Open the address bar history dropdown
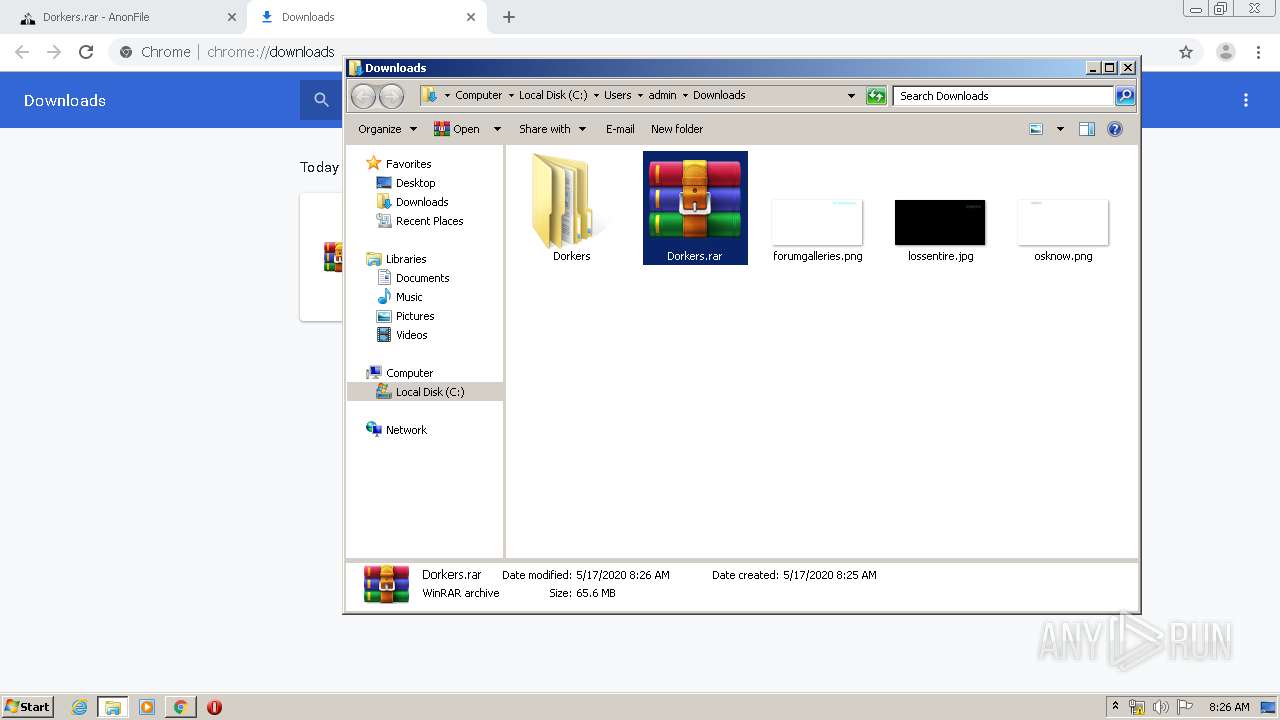This screenshot has width=1280, height=720. click(x=851, y=96)
